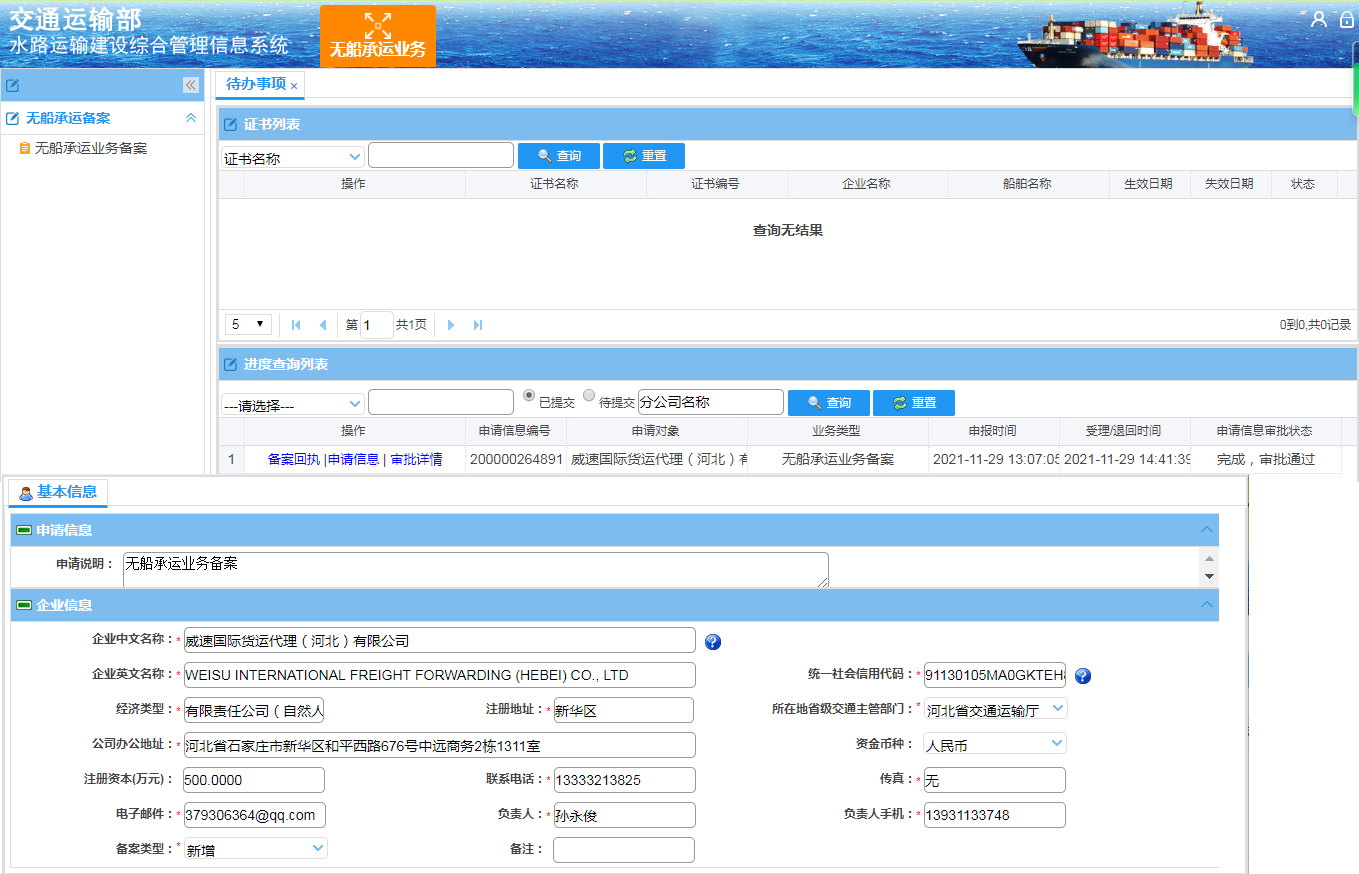Jump to first page using pagination icon
Image resolution: width=1359 pixels, height=874 pixels.
[x=295, y=324]
